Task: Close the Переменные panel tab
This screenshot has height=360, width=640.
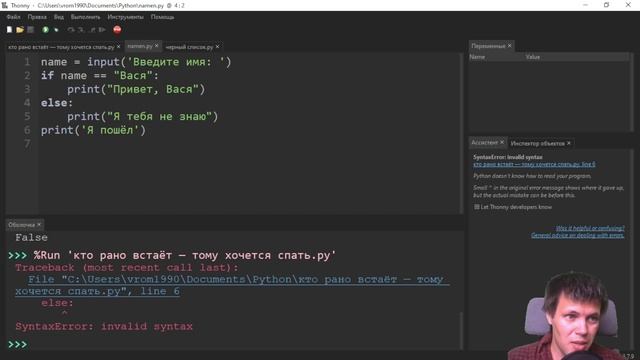Action: pyautogui.click(x=509, y=46)
